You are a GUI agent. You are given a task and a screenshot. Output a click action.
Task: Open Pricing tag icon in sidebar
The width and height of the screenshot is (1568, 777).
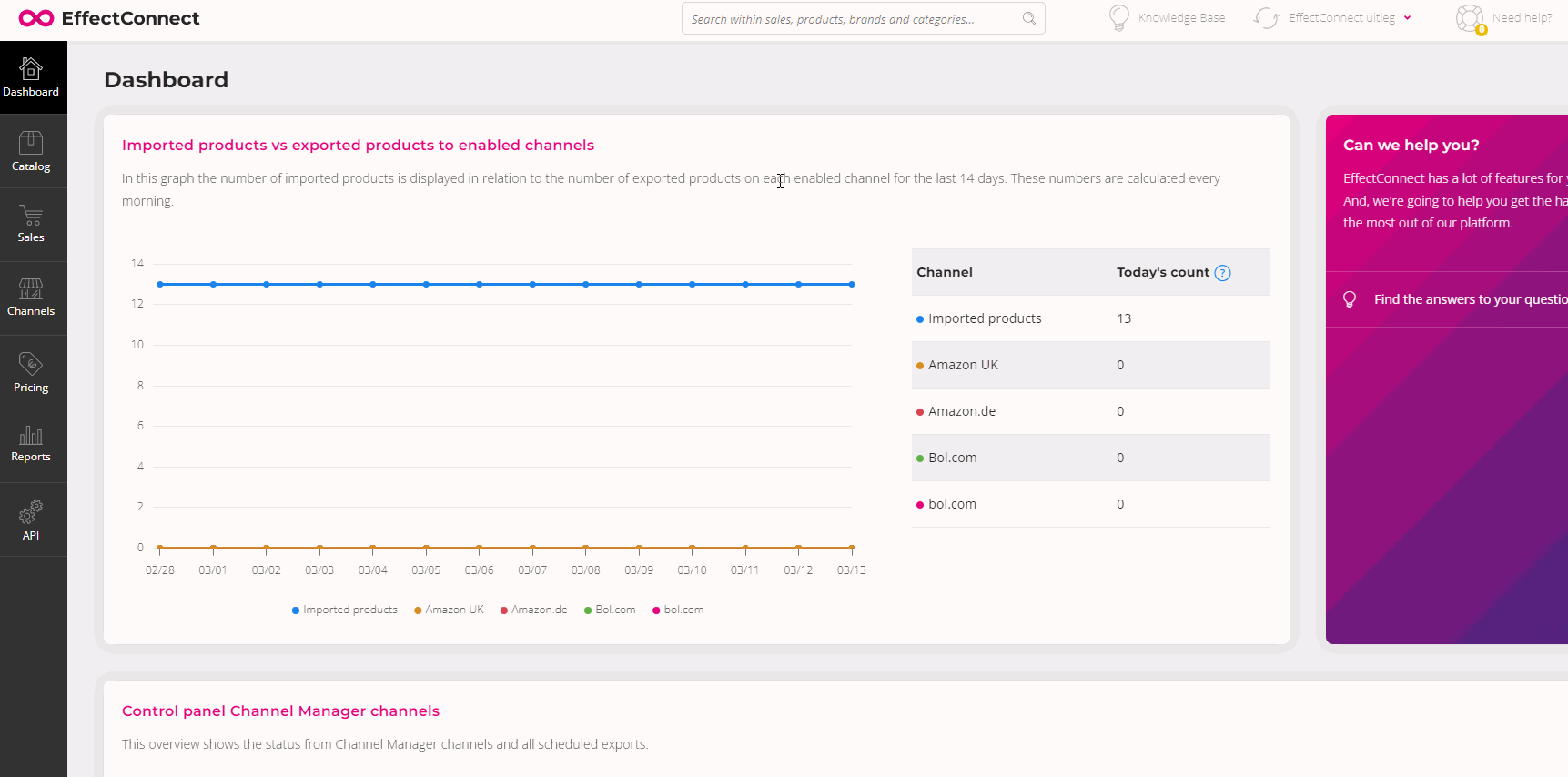(31, 364)
